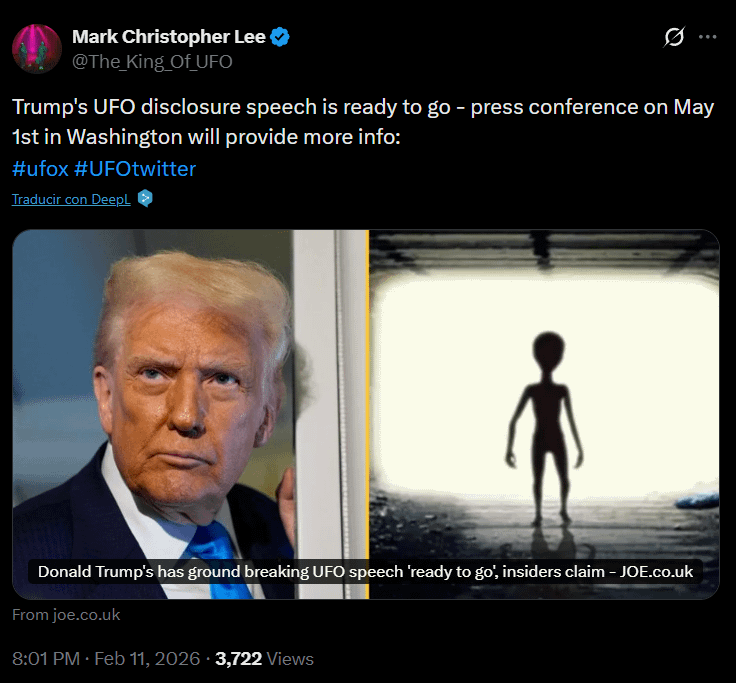Open the three-dot more options menu
Screen dimensions: 736x683
tap(707, 37)
